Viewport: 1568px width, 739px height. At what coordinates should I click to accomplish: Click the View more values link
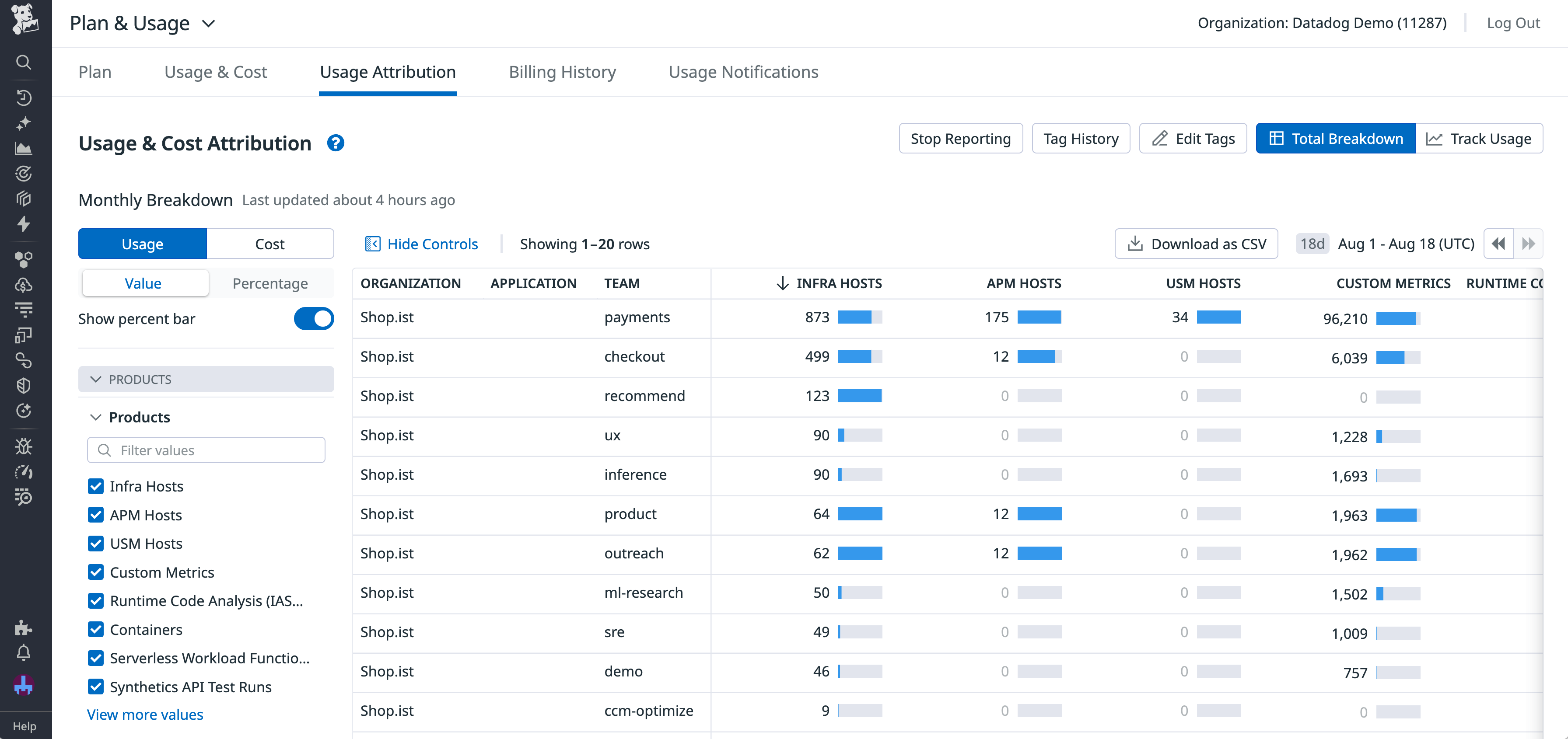tap(145, 714)
